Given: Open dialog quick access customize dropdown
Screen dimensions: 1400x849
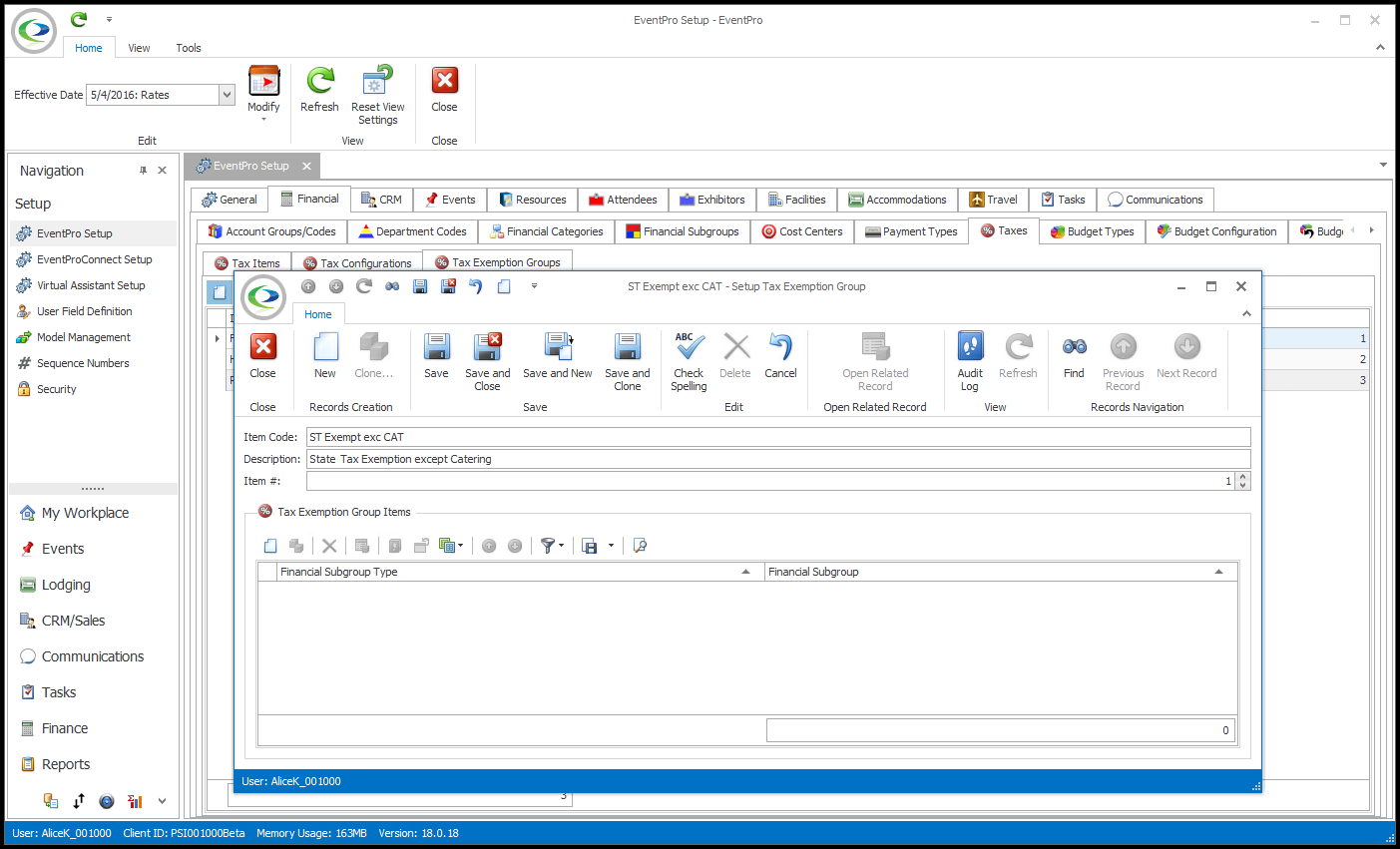Looking at the screenshot, I should click(x=534, y=286).
